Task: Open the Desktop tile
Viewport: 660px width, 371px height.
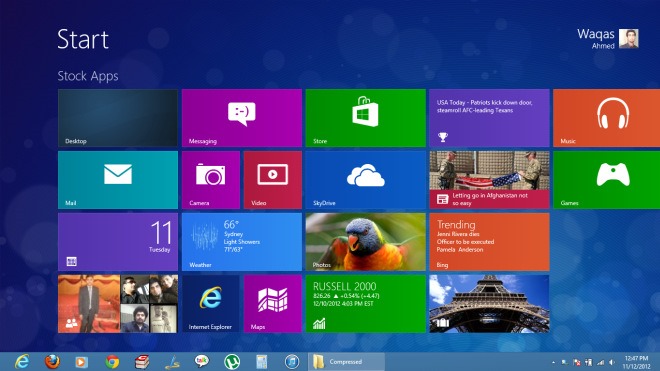Action: point(118,117)
